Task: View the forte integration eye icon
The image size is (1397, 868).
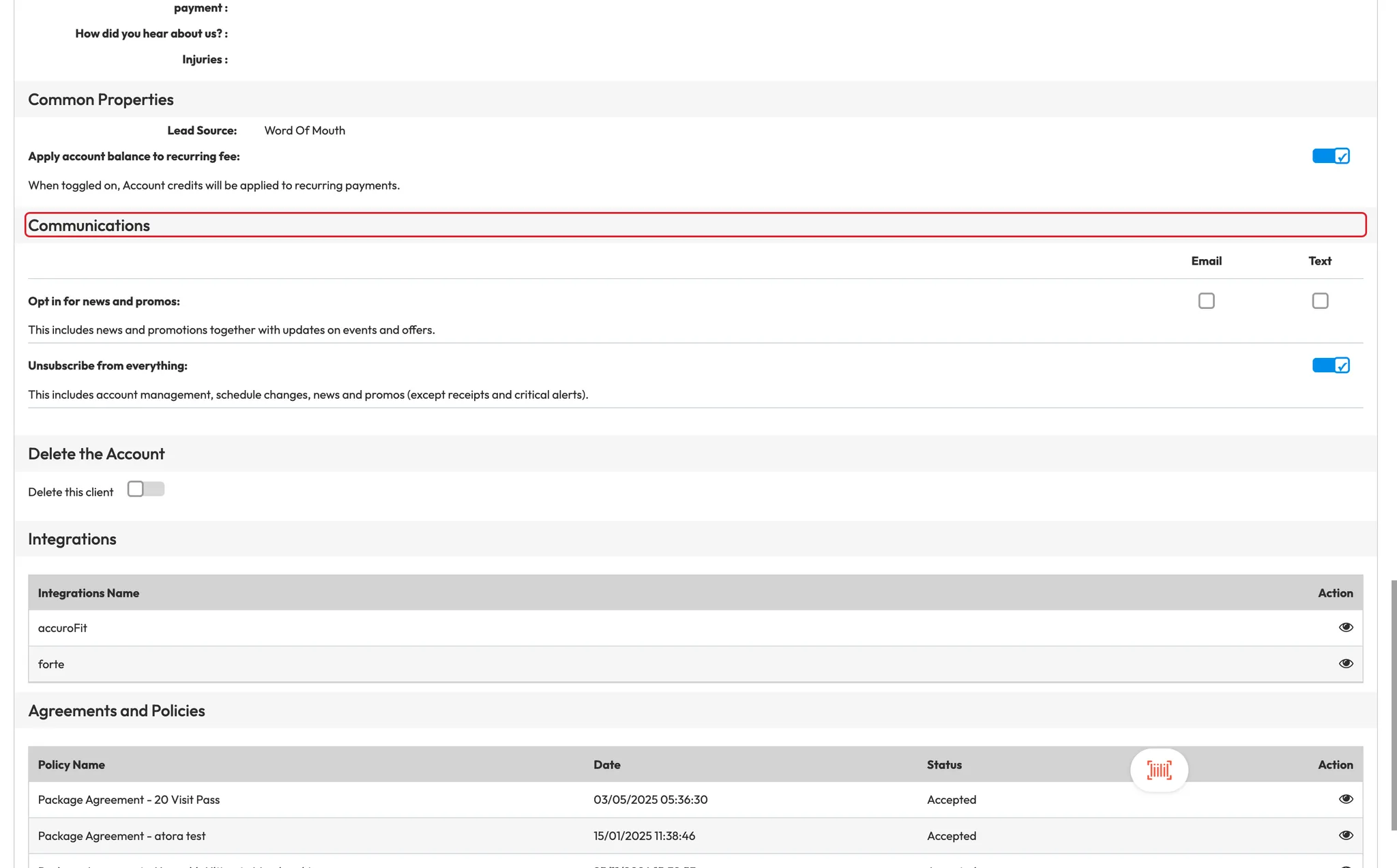Action: [1345, 663]
